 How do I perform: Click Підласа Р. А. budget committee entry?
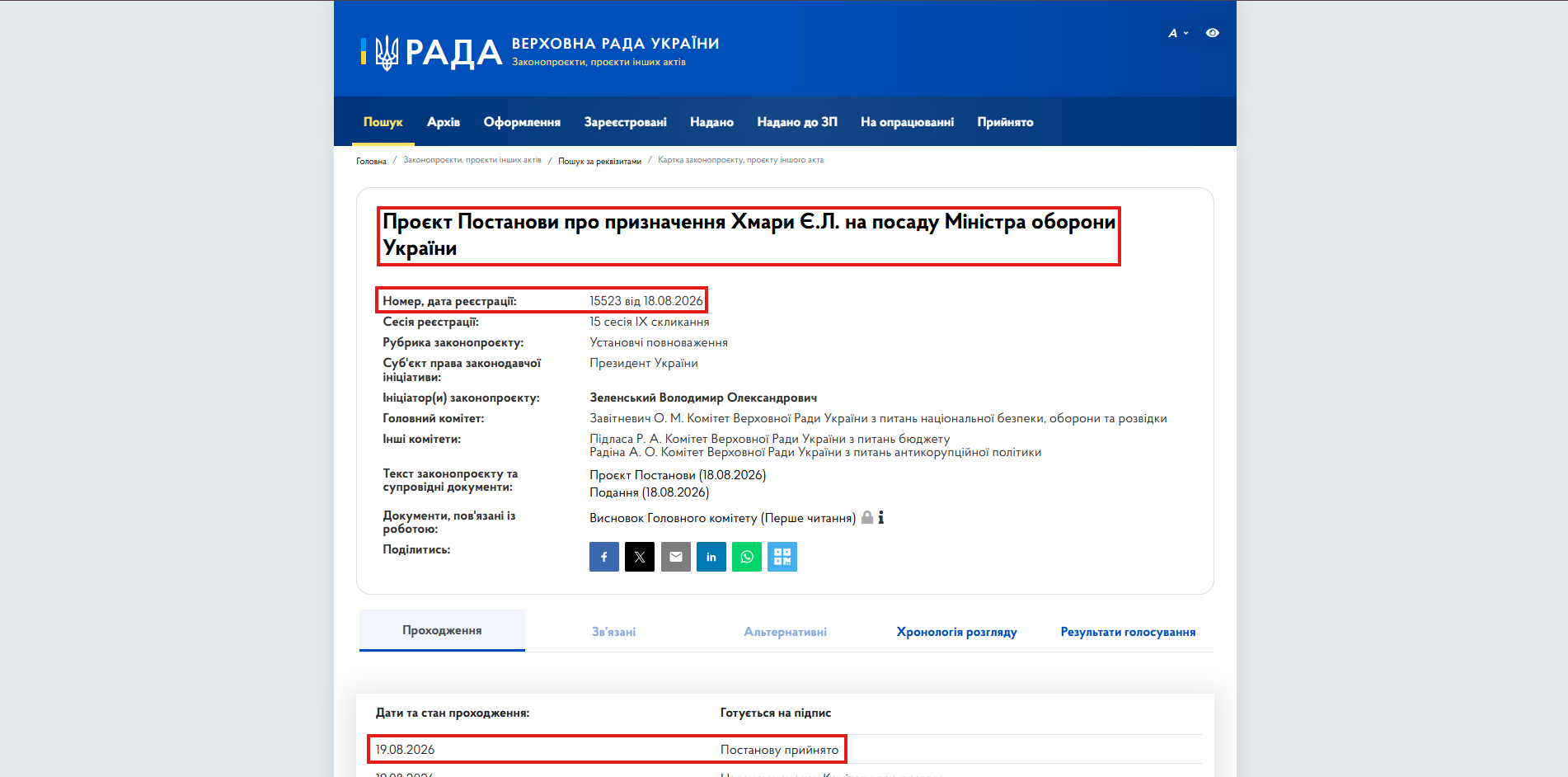coord(770,439)
